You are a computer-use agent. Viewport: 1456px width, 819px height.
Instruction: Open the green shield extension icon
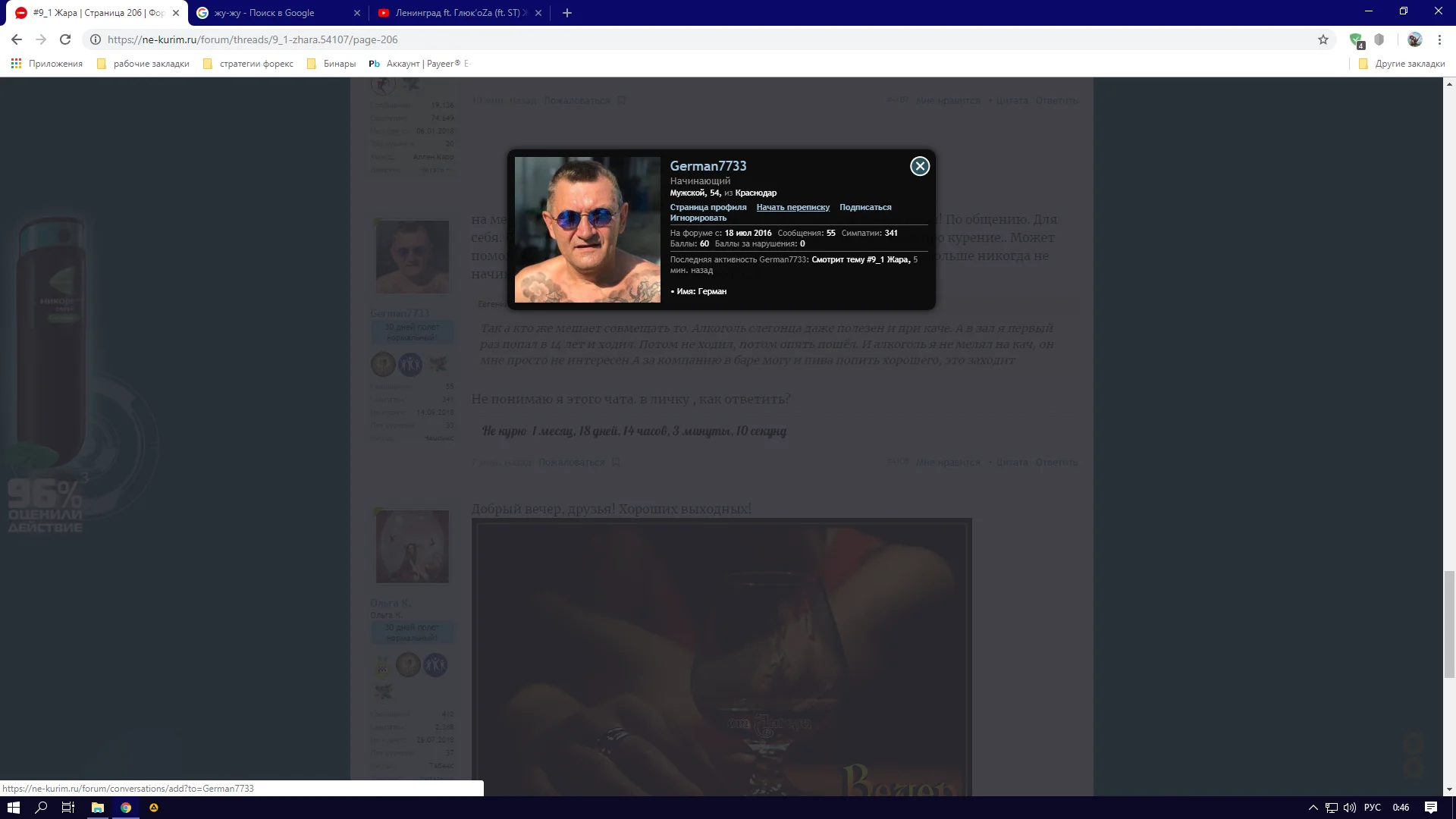[x=1356, y=39]
